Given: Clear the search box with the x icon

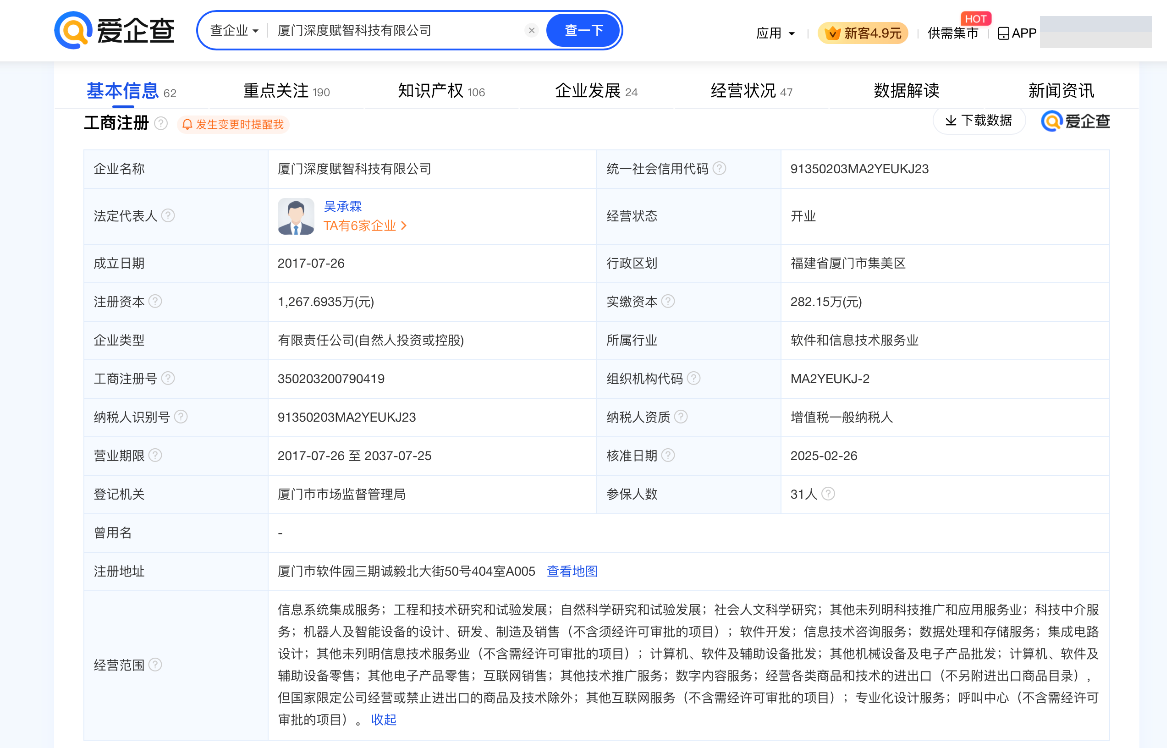Looking at the screenshot, I should coord(531,31).
